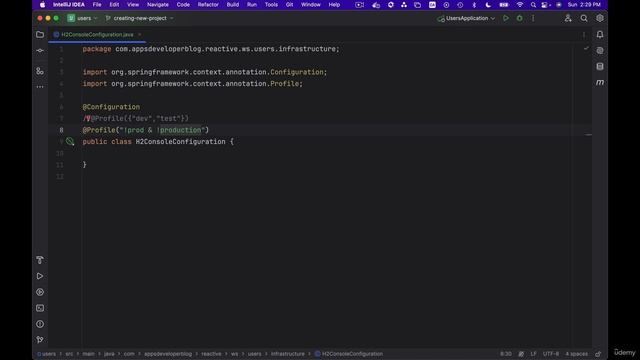Open the Code menu
The width and height of the screenshot is (640, 360).
click(183, 5)
